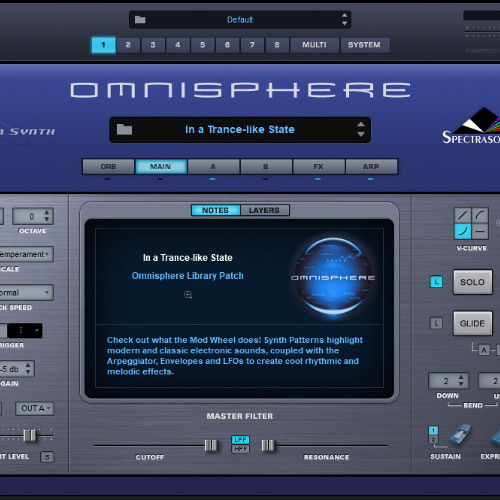This screenshot has width=500, height=500.
Task: Click the Part Level slider handle
Action: (x=30, y=435)
